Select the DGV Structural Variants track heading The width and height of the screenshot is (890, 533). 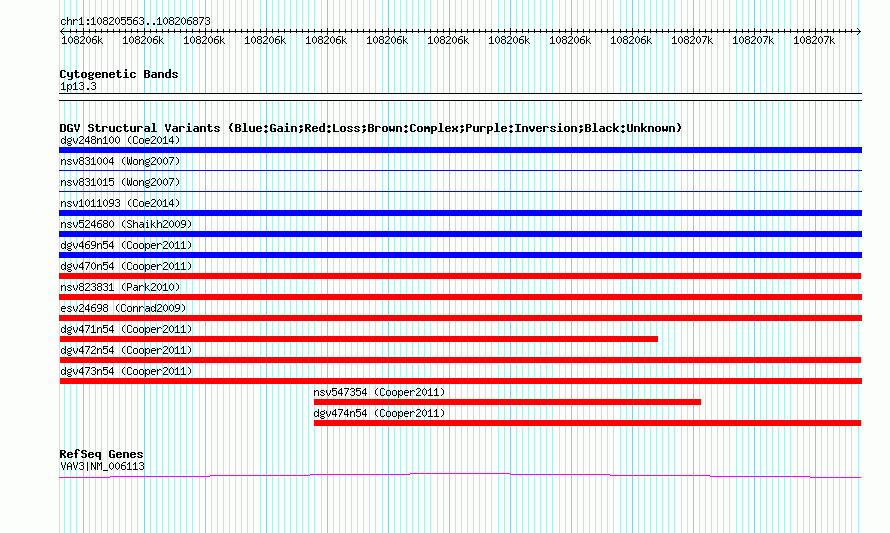click(x=371, y=128)
